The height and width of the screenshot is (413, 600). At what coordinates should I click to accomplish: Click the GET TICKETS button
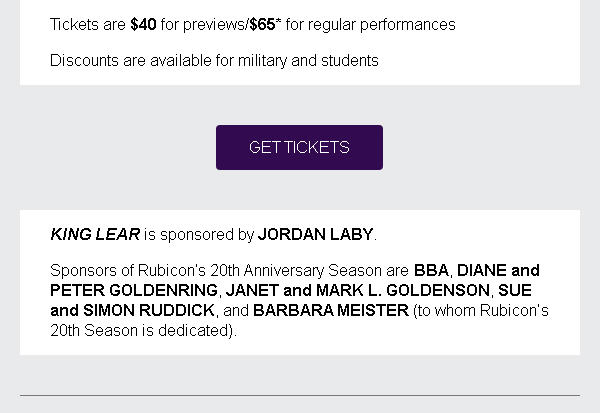299,147
